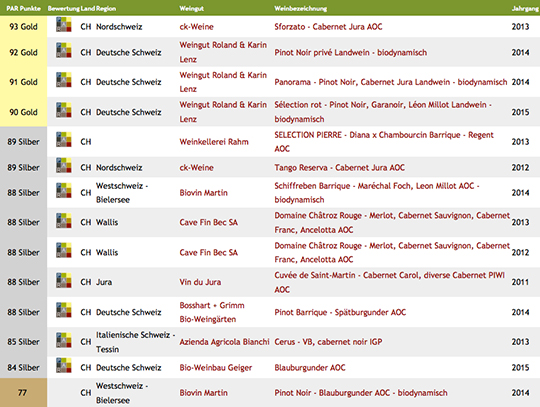Open Cerus - VB, cabernet noir IGP link

tap(328, 342)
